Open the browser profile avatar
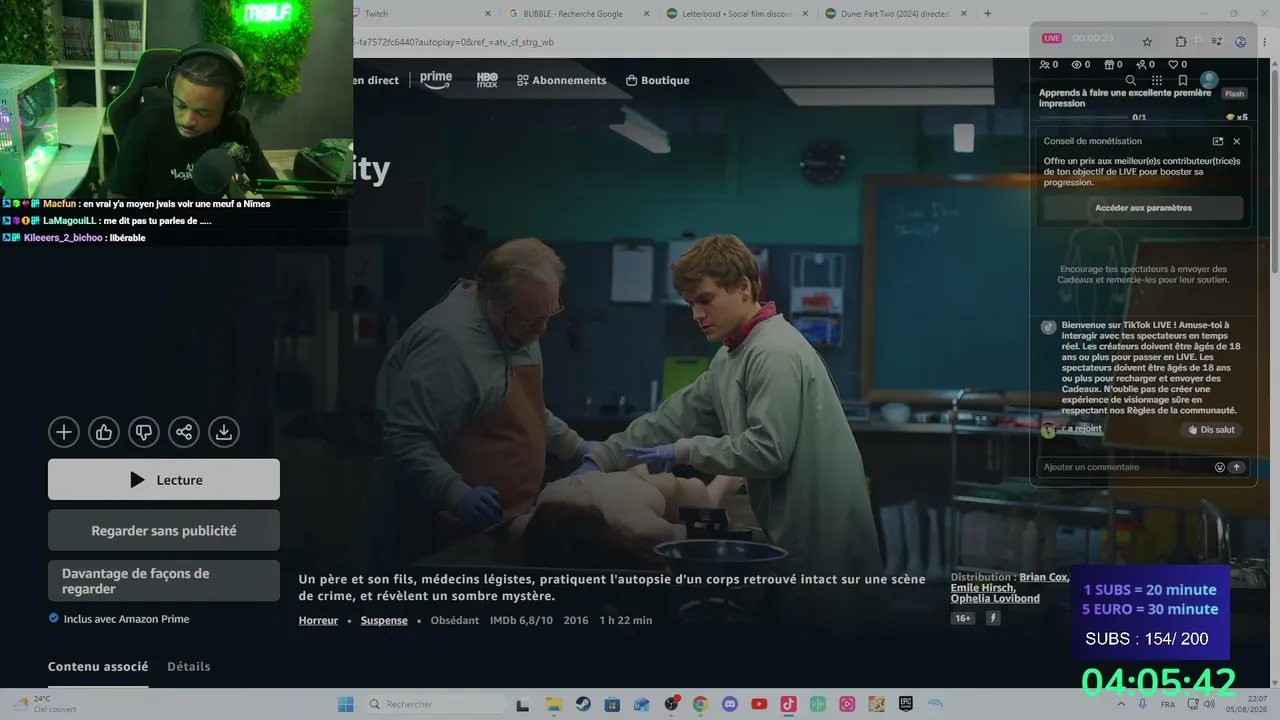 [1240, 42]
